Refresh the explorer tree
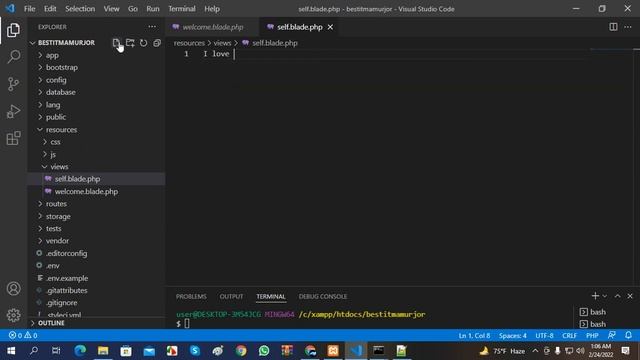Viewport: 640px width, 360px height. click(x=143, y=43)
